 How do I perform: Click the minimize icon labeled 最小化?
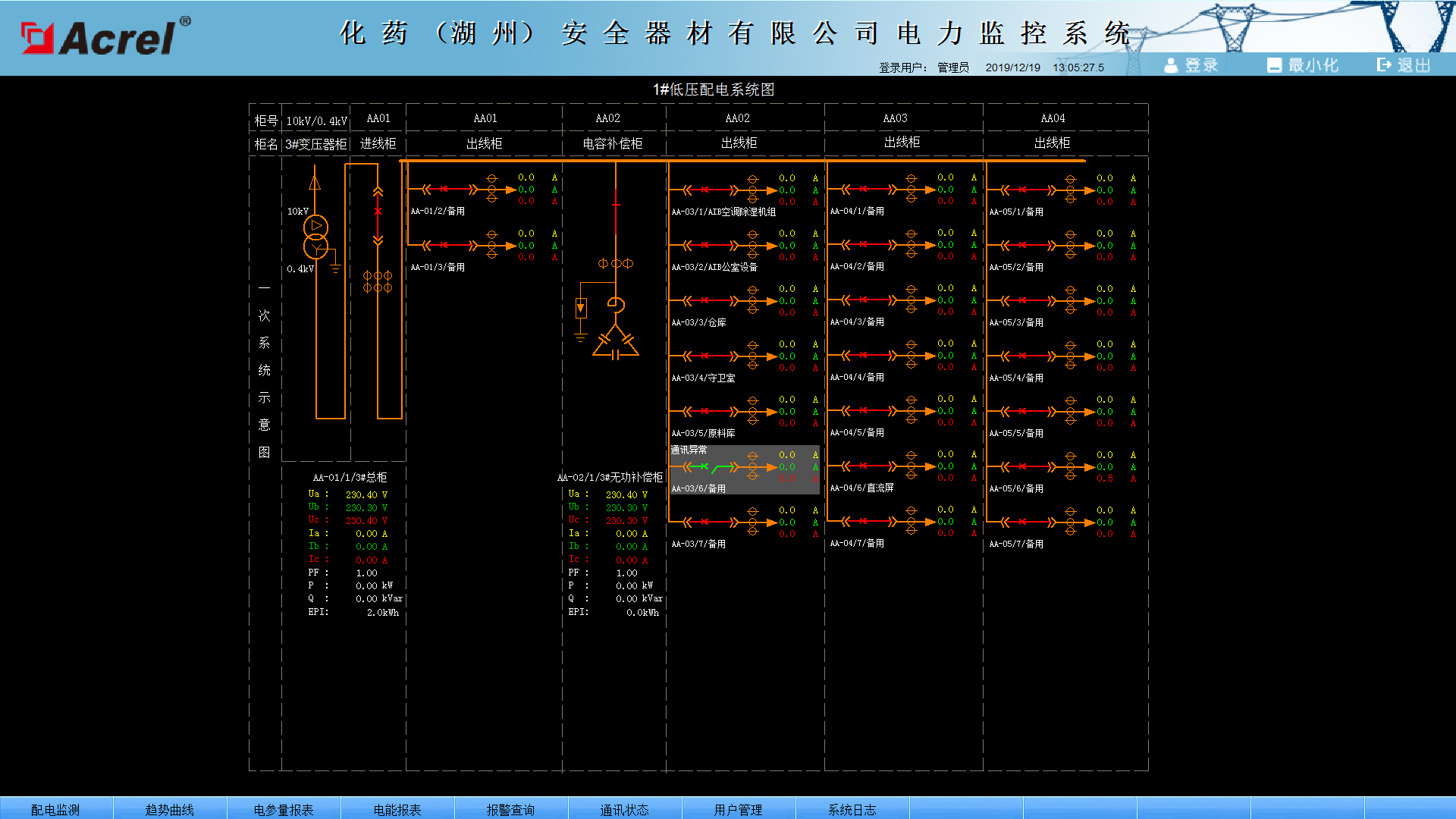click(1274, 65)
